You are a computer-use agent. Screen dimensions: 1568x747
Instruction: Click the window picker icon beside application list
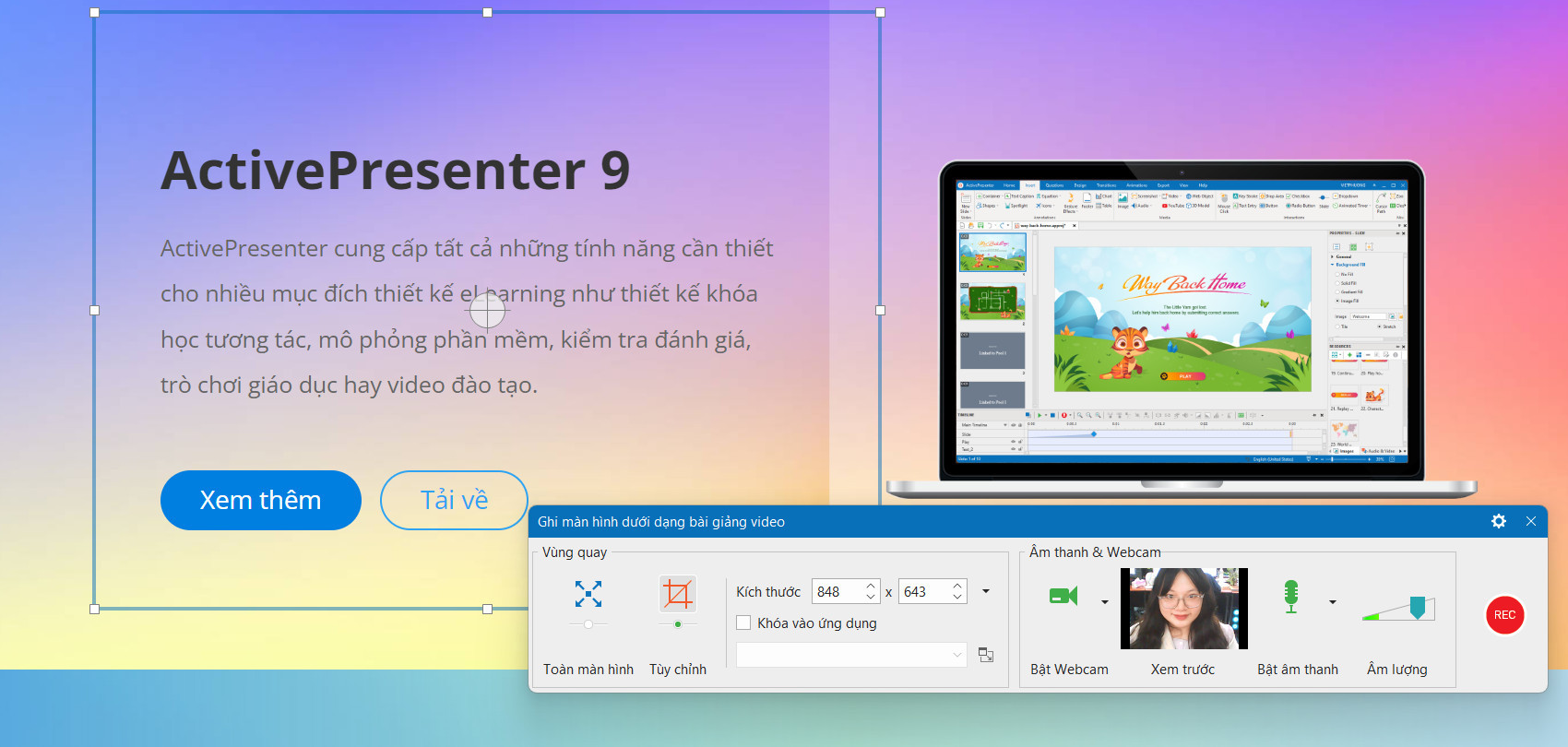[x=986, y=655]
